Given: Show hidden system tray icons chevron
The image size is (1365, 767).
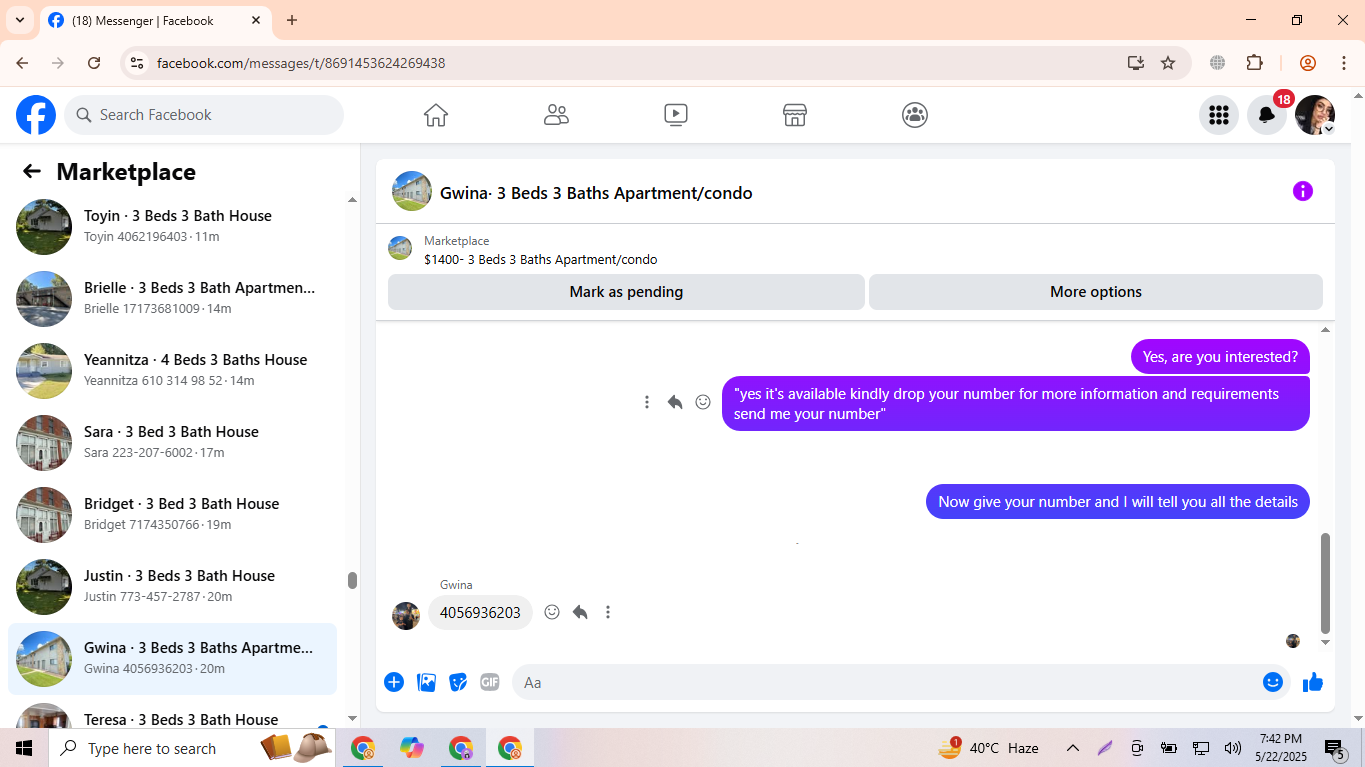Looking at the screenshot, I should point(1072,748).
